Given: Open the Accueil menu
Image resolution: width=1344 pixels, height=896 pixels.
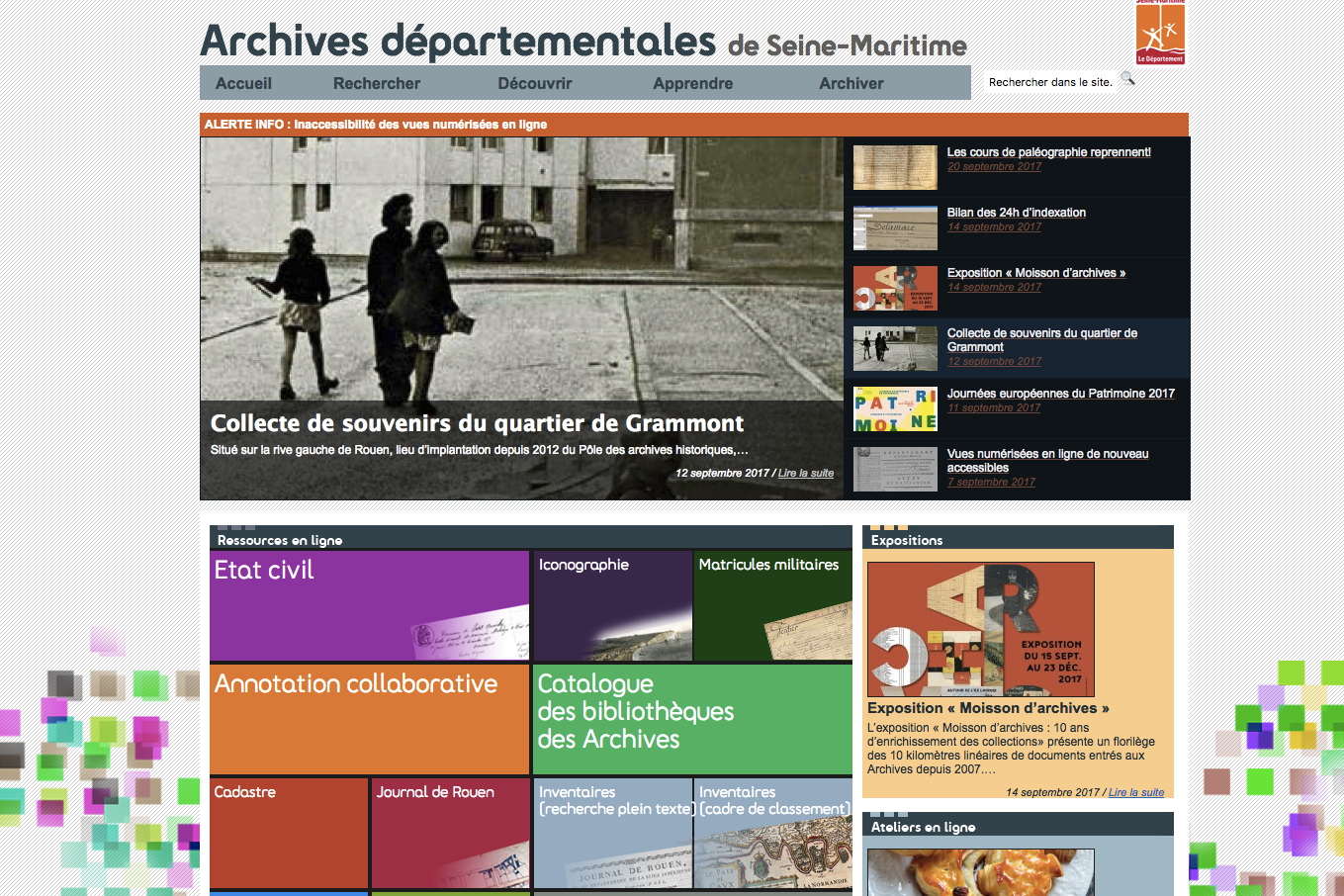Looking at the screenshot, I should point(243,84).
